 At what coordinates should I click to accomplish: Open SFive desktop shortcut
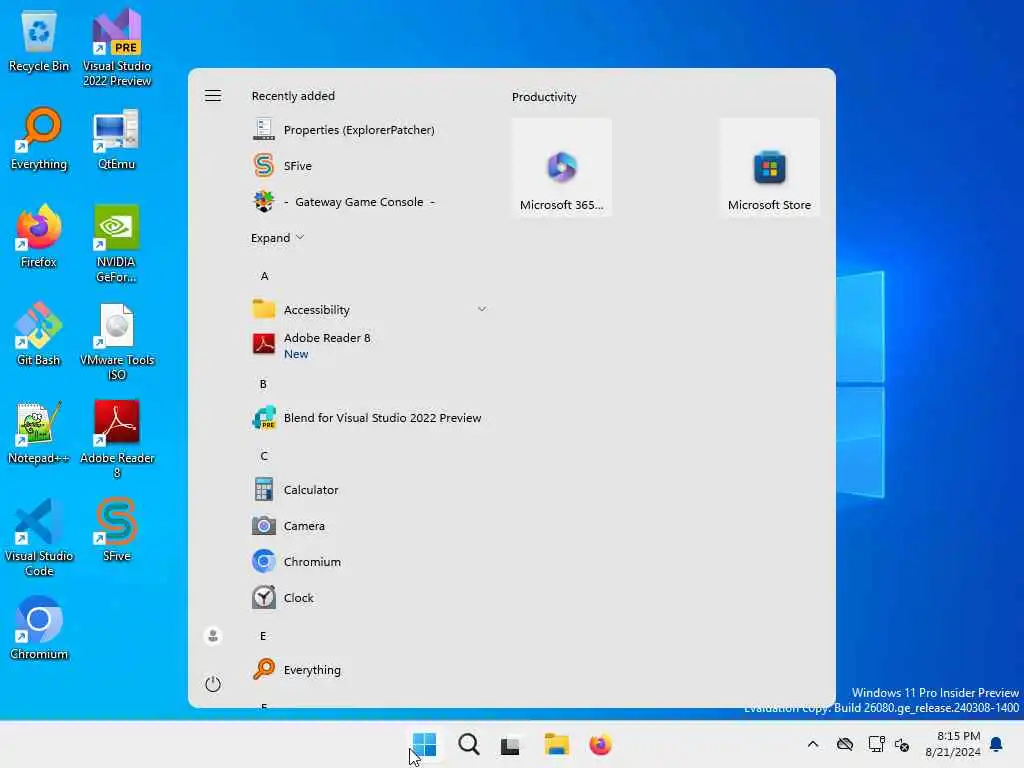[116, 530]
